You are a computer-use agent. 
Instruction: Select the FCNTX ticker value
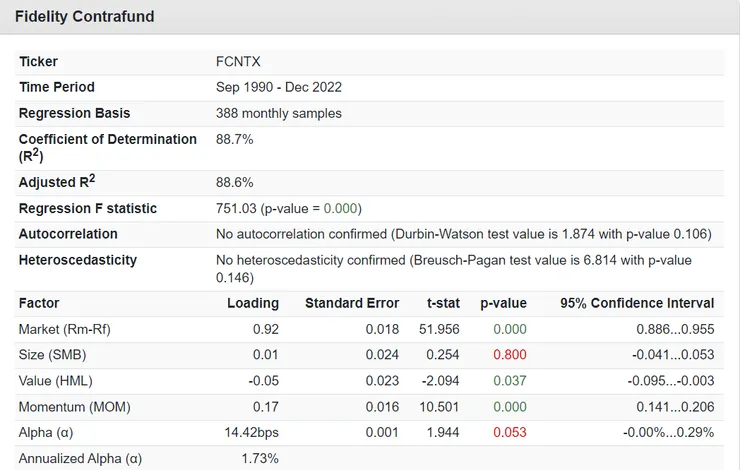click(238, 62)
